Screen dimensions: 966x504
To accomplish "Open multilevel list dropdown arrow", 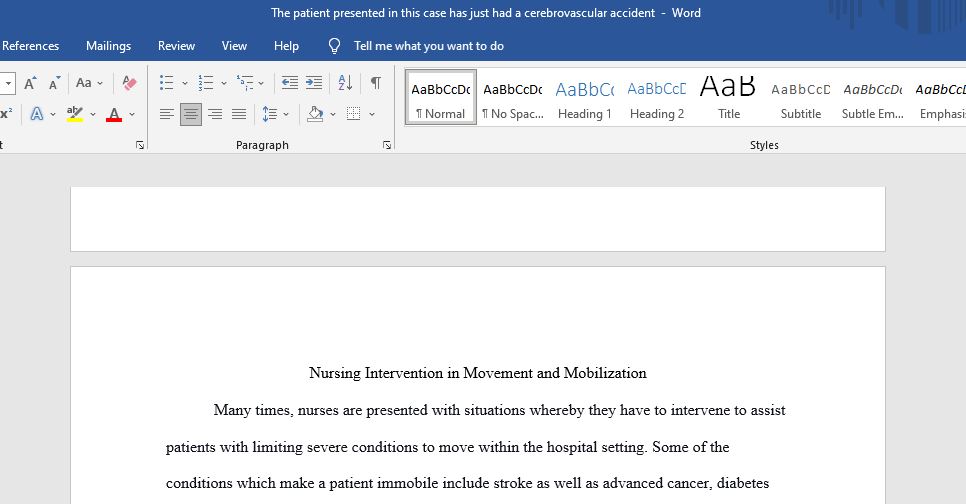I will pos(261,83).
